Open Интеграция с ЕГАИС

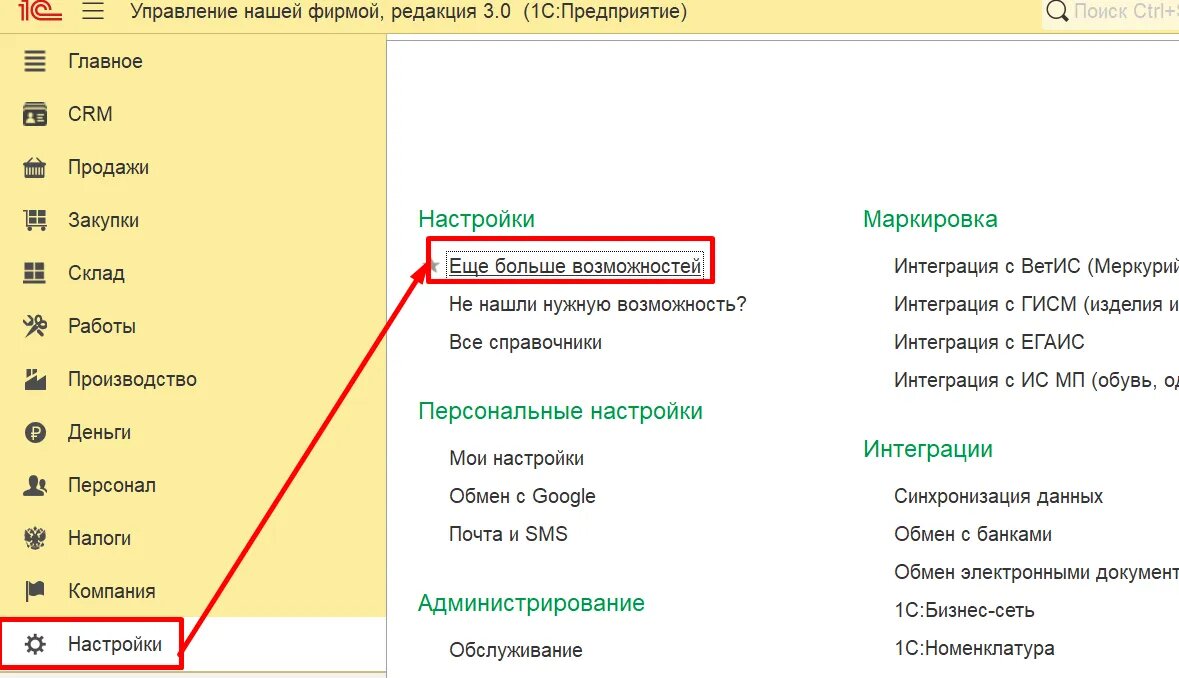[x=989, y=343]
